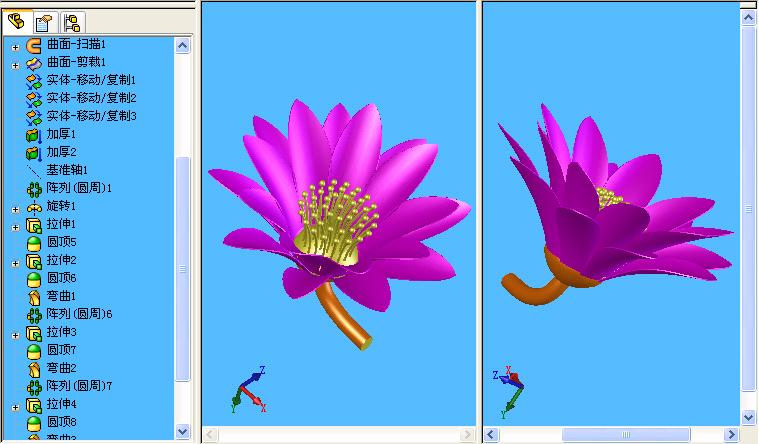
Task: Click the 弯曲2 flex icon
Action: coord(34,369)
